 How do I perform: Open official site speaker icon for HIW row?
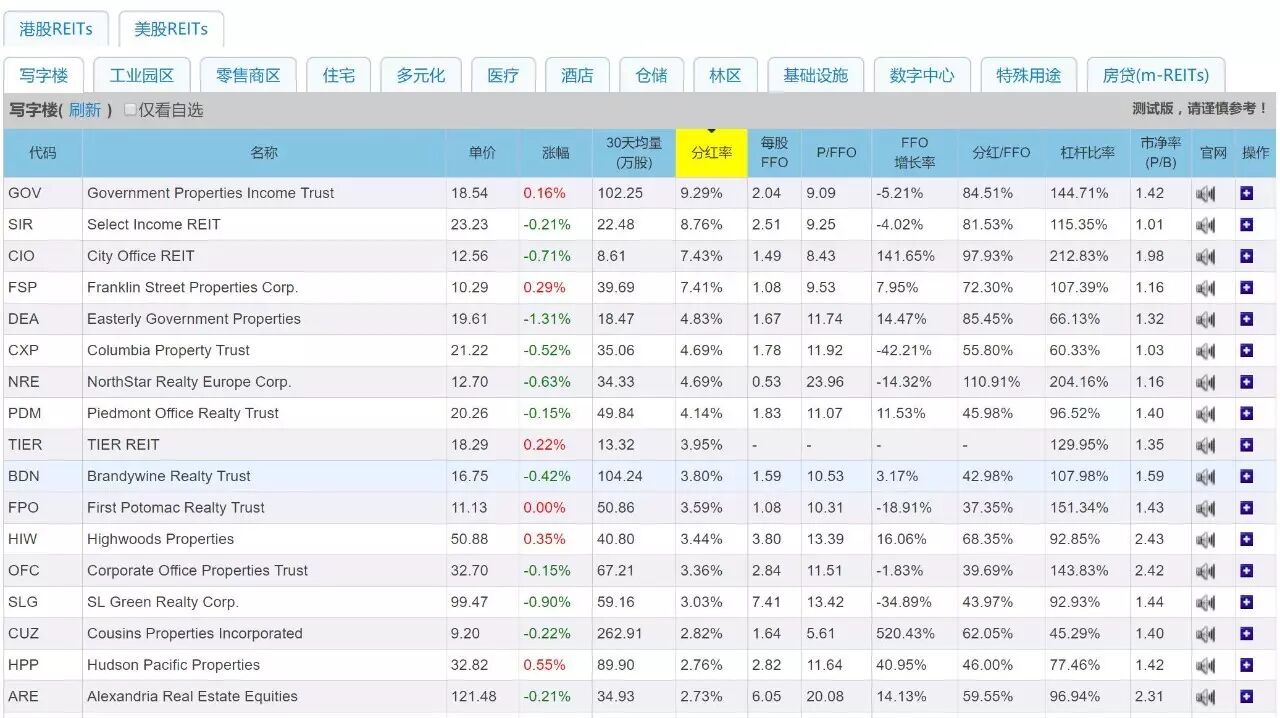coord(1206,541)
